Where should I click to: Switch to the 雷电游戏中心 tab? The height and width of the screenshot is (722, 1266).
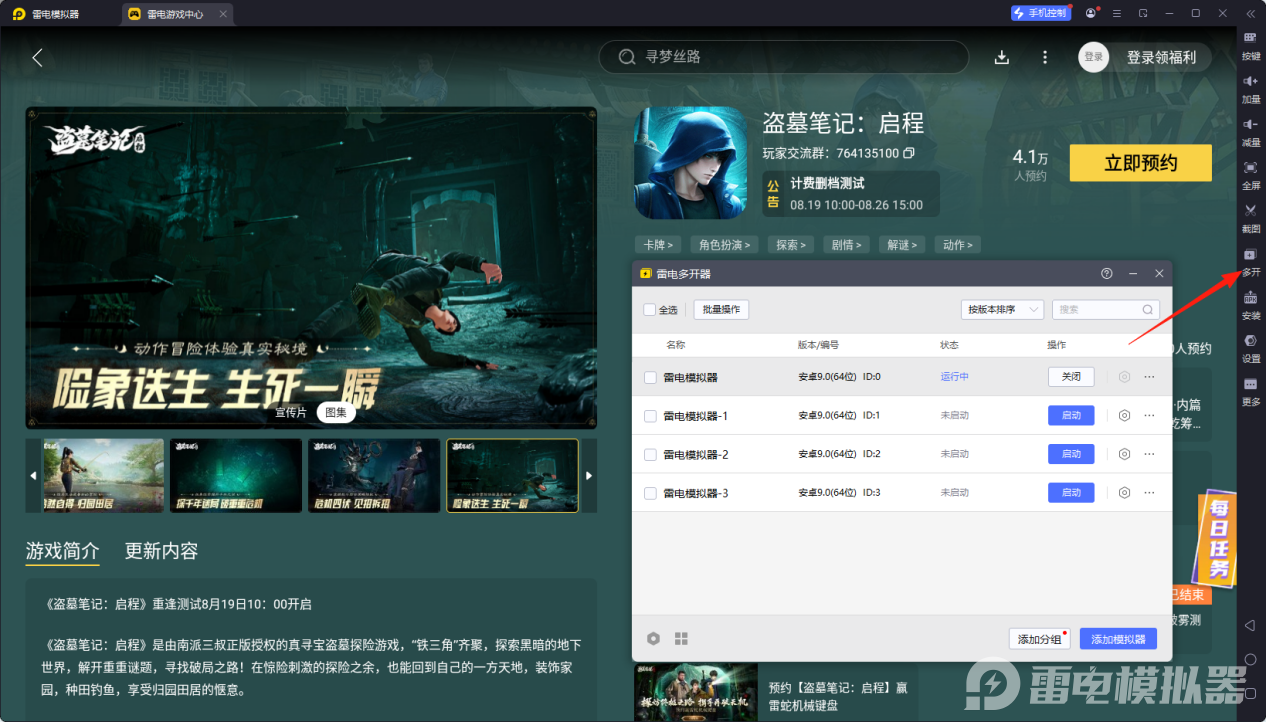click(x=179, y=14)
